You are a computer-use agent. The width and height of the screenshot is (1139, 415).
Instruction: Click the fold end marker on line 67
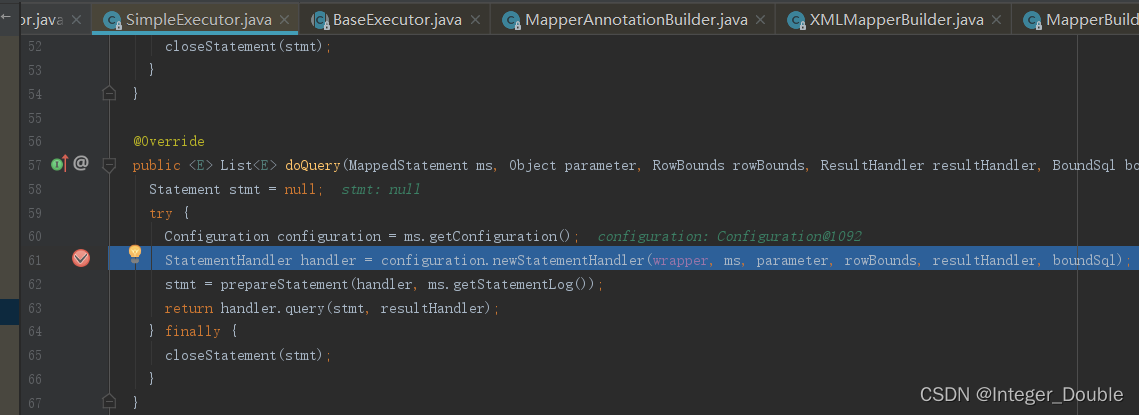(x=109, y=400)
